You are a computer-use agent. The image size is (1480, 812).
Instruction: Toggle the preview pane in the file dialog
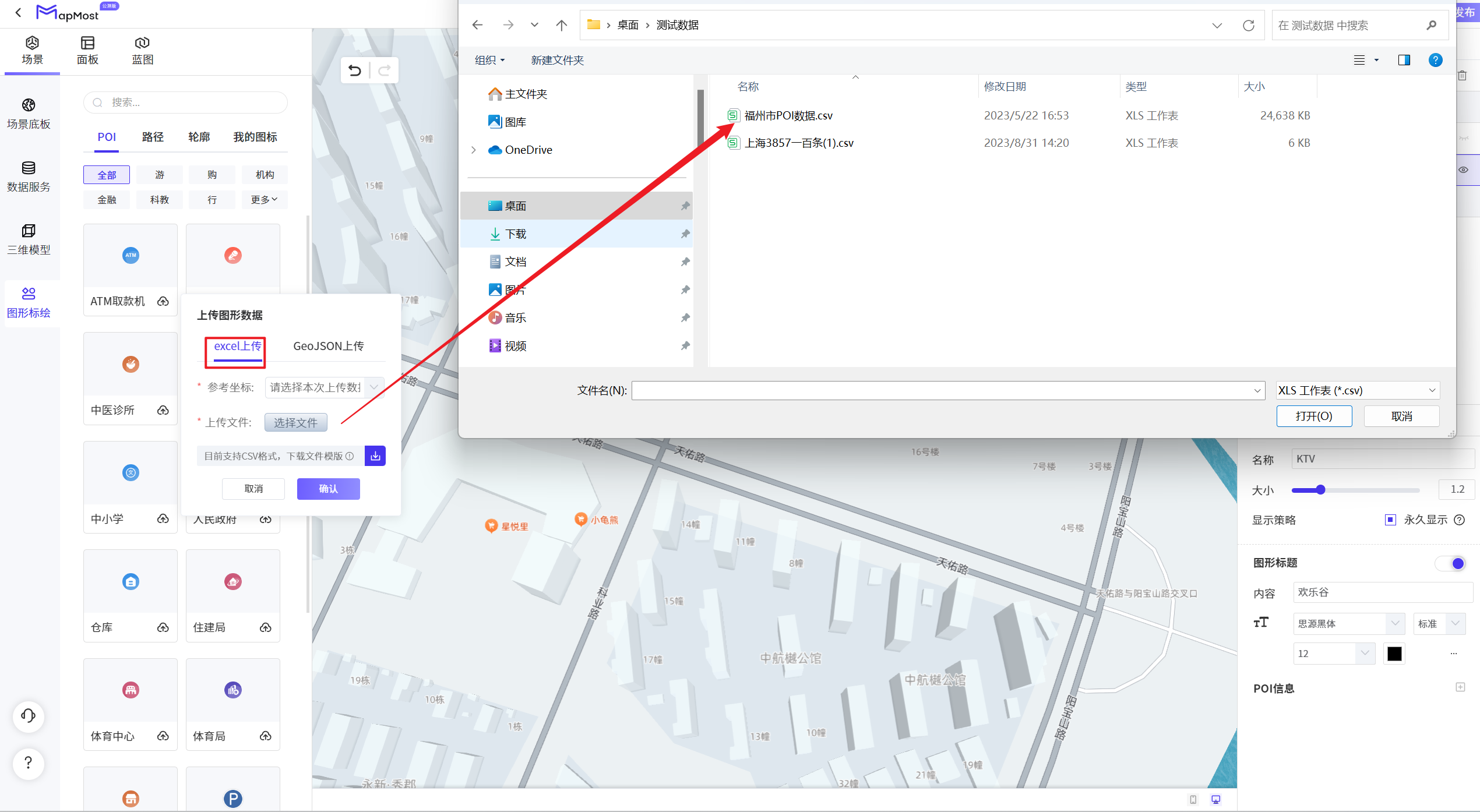click(1404, 60)
